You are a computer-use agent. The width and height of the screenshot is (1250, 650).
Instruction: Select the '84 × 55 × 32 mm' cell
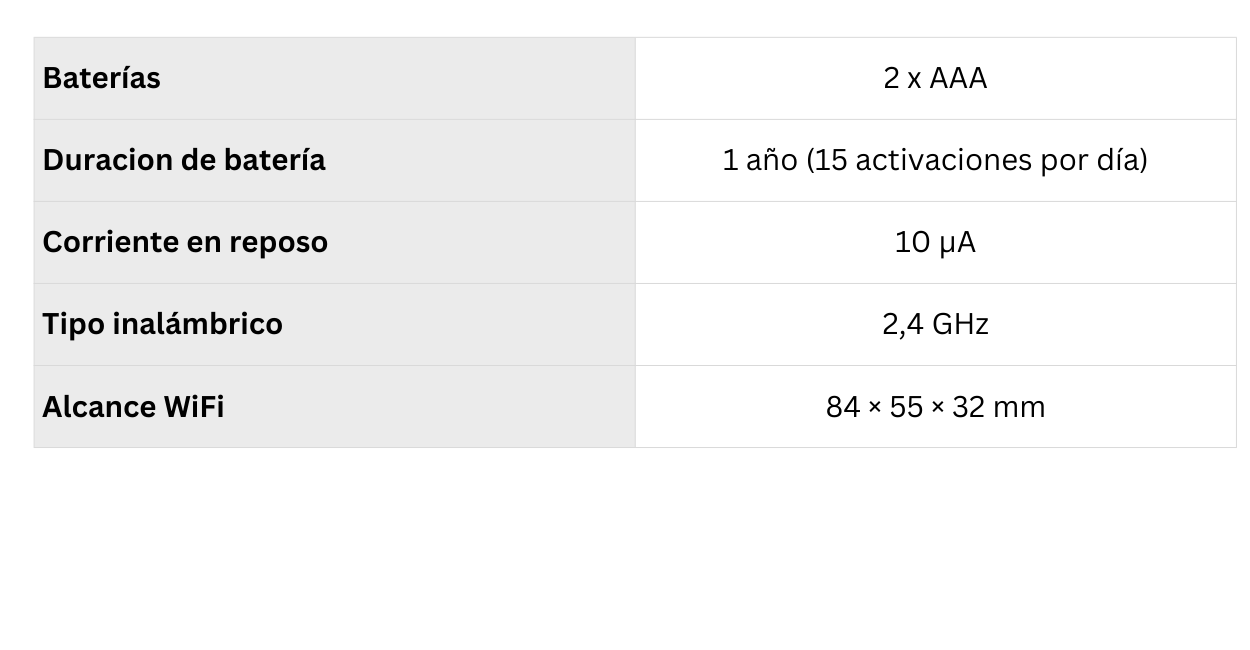point(935,407)
